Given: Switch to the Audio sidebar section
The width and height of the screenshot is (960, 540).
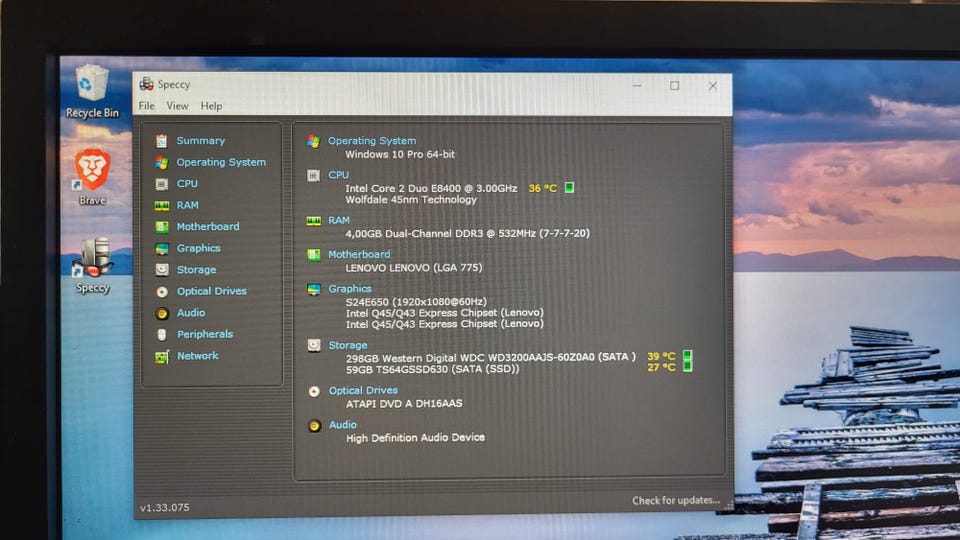Looking at the screenshot, I should coord(191,312).
